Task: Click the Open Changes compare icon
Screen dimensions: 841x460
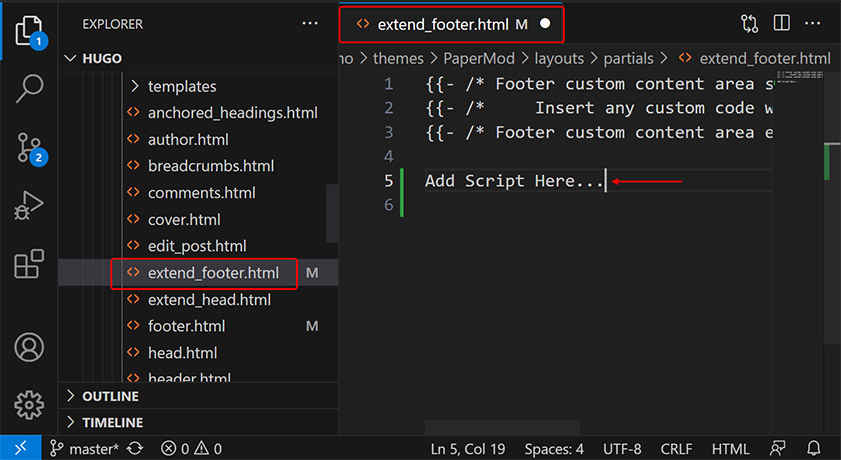Action: 749,24
